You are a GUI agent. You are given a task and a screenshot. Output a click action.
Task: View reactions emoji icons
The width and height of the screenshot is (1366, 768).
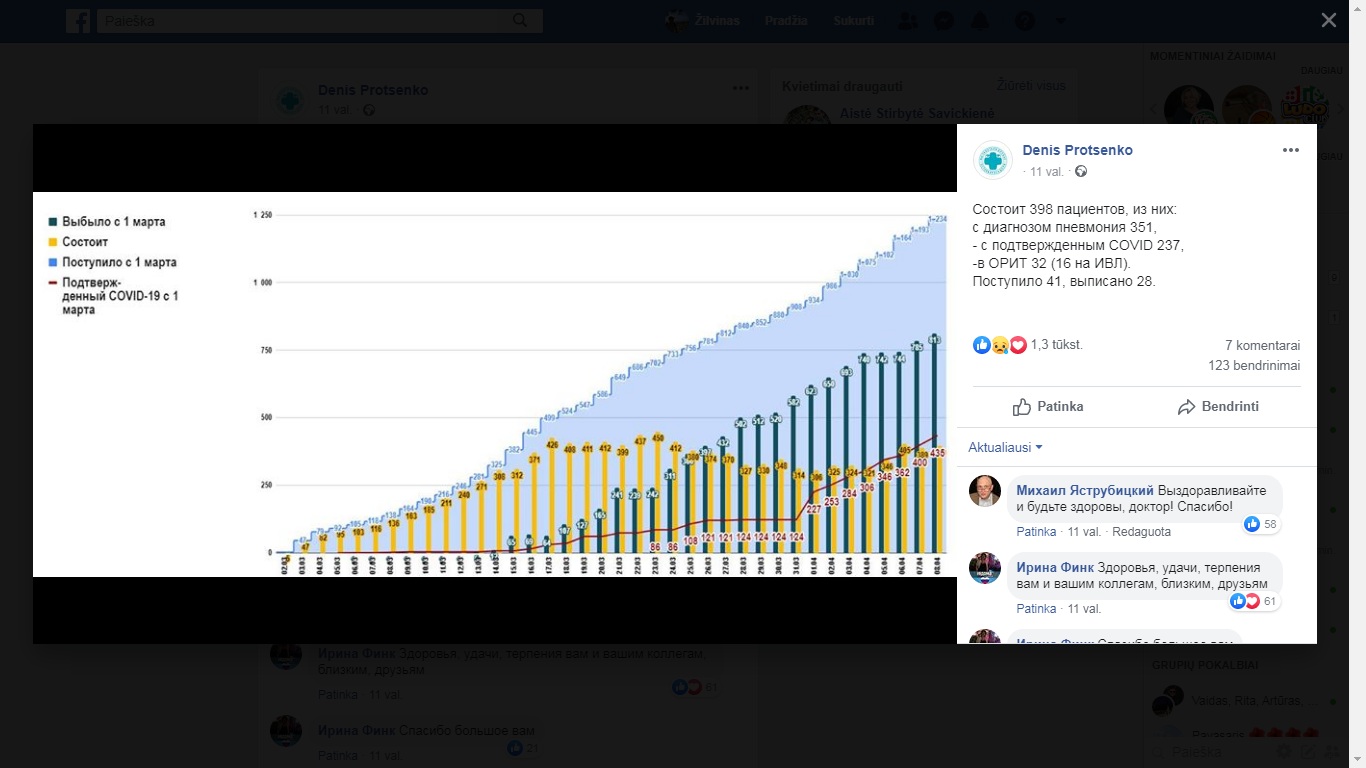pos(999,345)
